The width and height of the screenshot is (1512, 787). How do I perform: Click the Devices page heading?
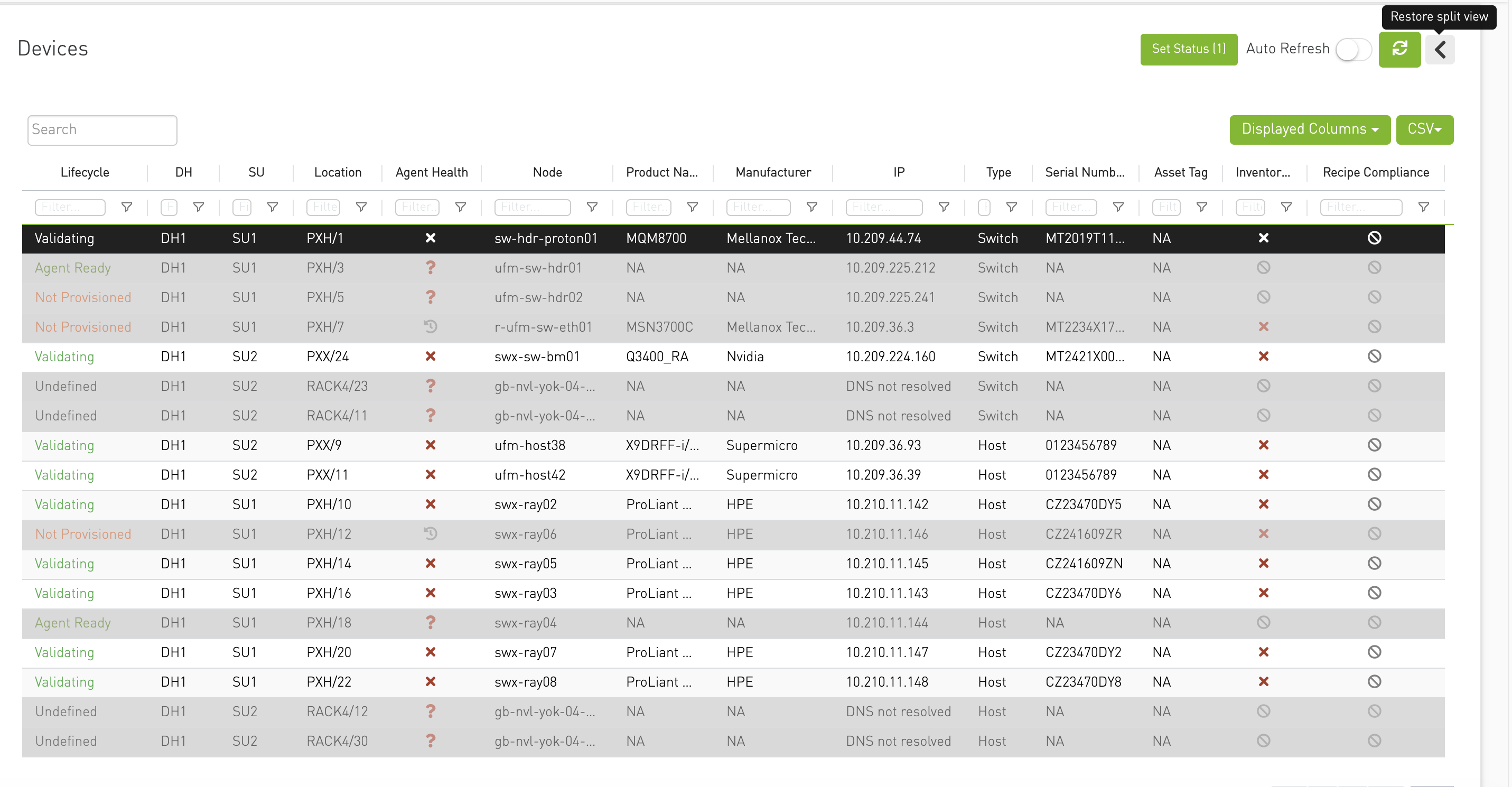coord(53,49)
